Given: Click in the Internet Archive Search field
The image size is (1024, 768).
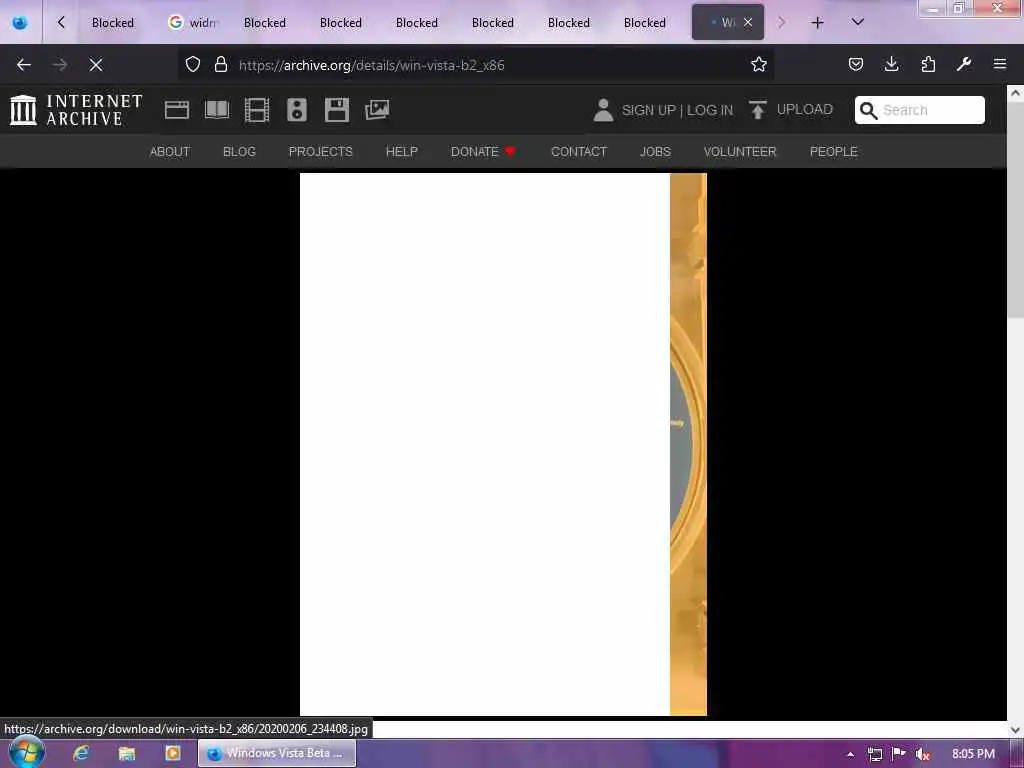Looking at the screenshot, I should (920, 110).
